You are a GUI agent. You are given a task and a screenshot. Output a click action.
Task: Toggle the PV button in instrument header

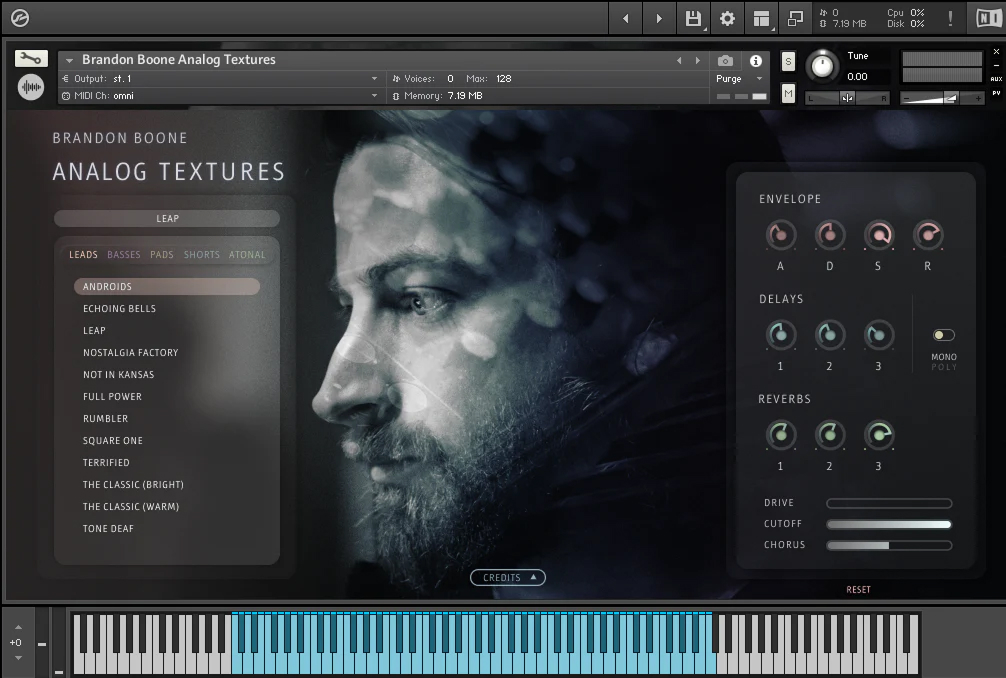point(996,93)
